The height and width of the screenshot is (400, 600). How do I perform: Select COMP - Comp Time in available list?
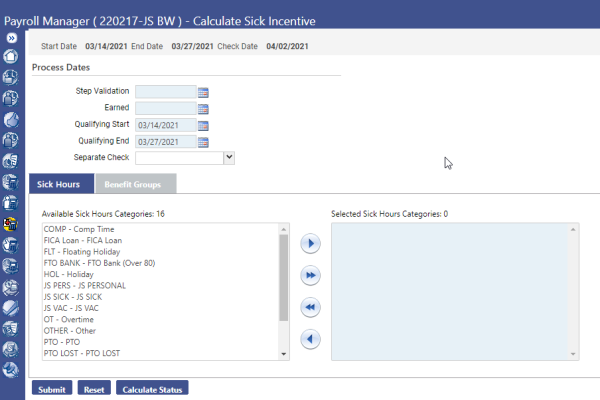point(79,230)
